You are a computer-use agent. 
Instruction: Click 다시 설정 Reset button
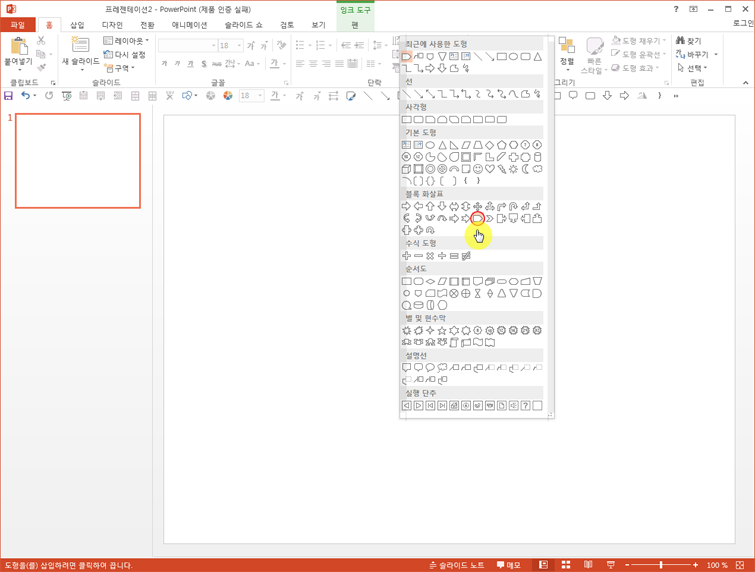[124, 55]
